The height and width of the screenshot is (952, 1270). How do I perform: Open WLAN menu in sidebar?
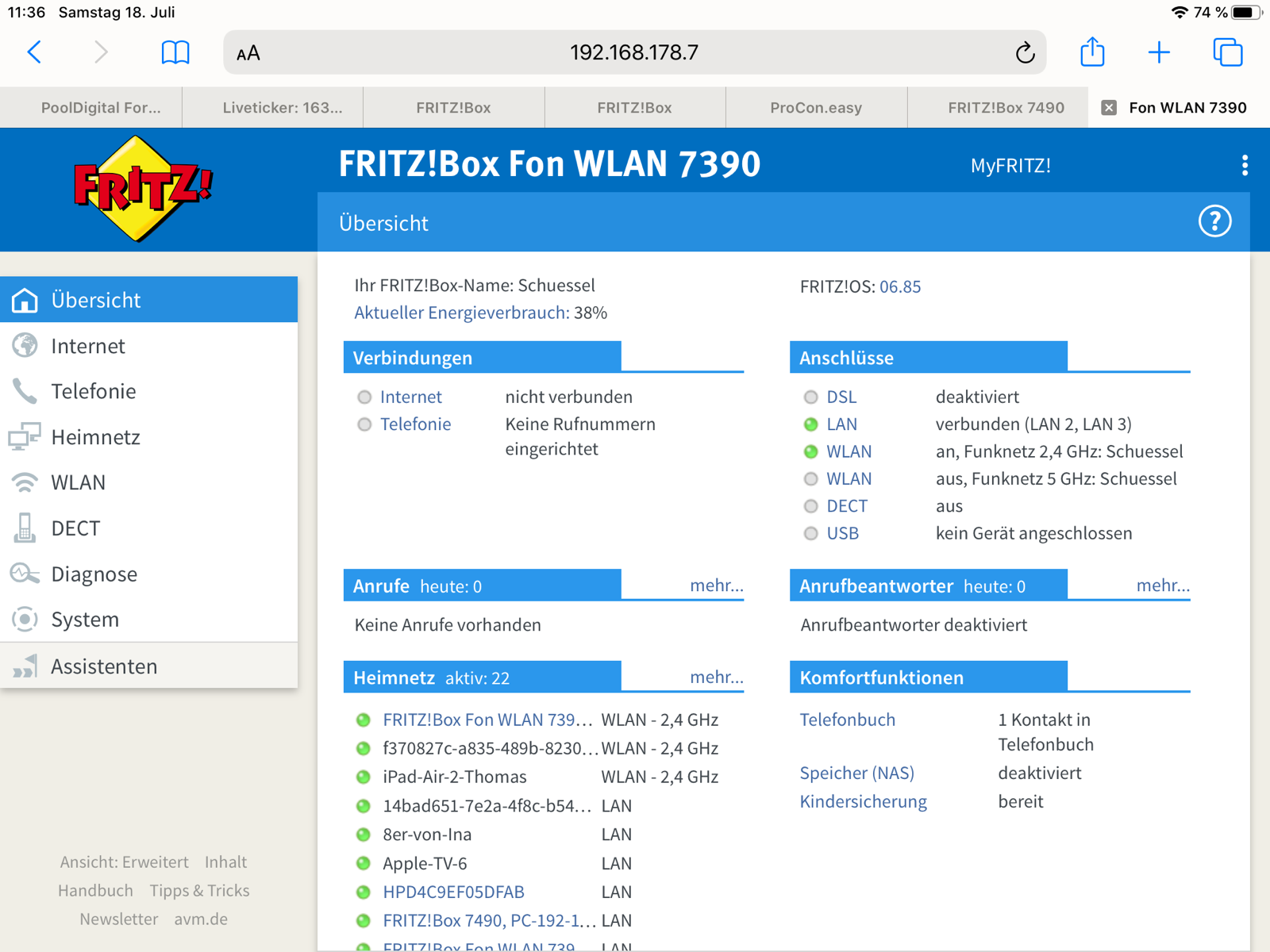click(149, 482)
